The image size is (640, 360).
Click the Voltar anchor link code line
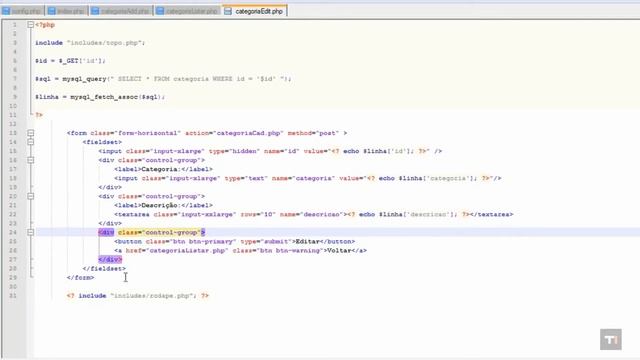coord(240,251)
